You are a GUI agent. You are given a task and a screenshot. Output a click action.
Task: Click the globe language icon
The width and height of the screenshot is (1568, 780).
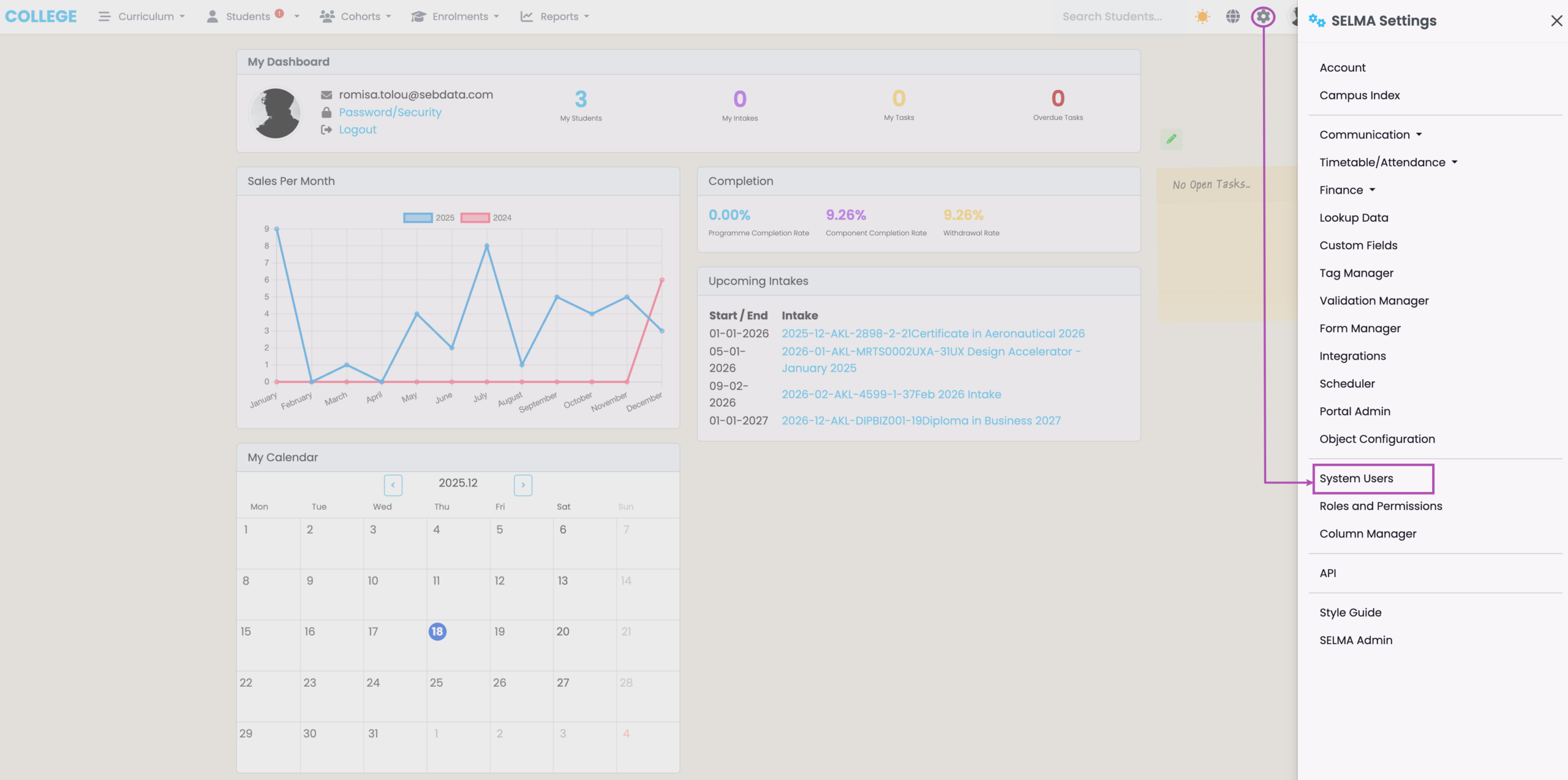1232,17
